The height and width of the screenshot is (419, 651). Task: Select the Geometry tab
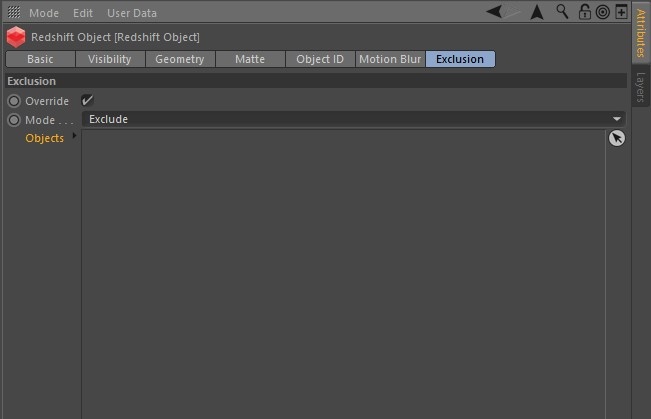180,59
